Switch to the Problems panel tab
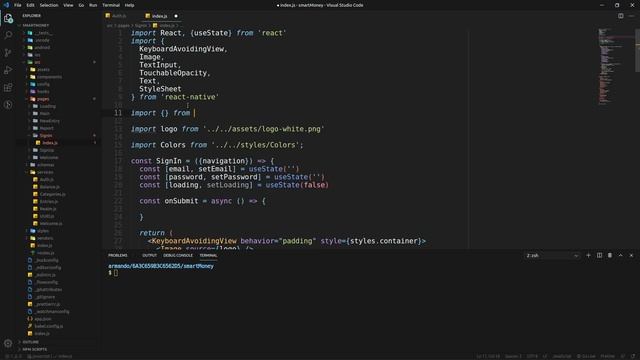The image size is (640, 360). pyautogui.click(x=118, y=256)
